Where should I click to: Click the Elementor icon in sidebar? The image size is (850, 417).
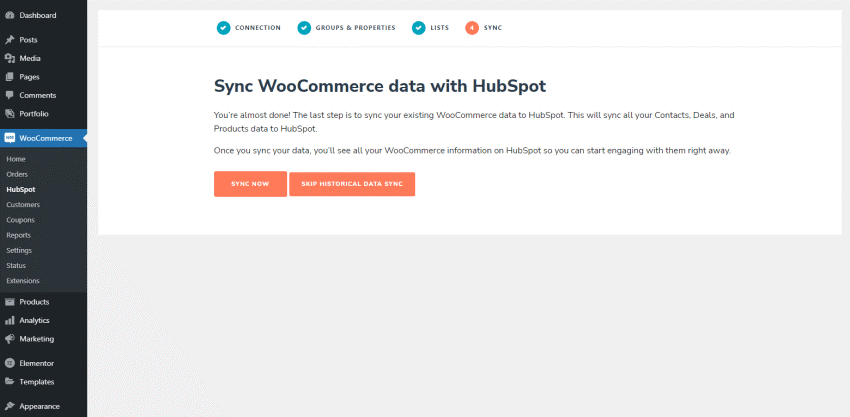[x=9, y=363]
